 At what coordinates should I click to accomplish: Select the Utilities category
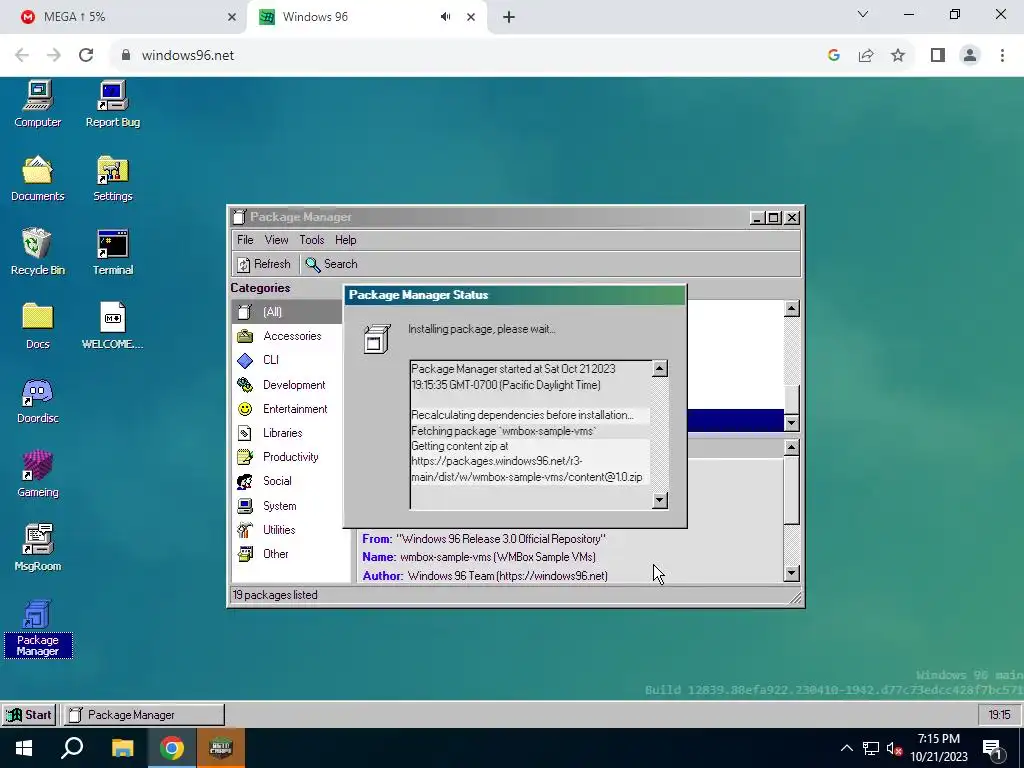tap(286, 530)
